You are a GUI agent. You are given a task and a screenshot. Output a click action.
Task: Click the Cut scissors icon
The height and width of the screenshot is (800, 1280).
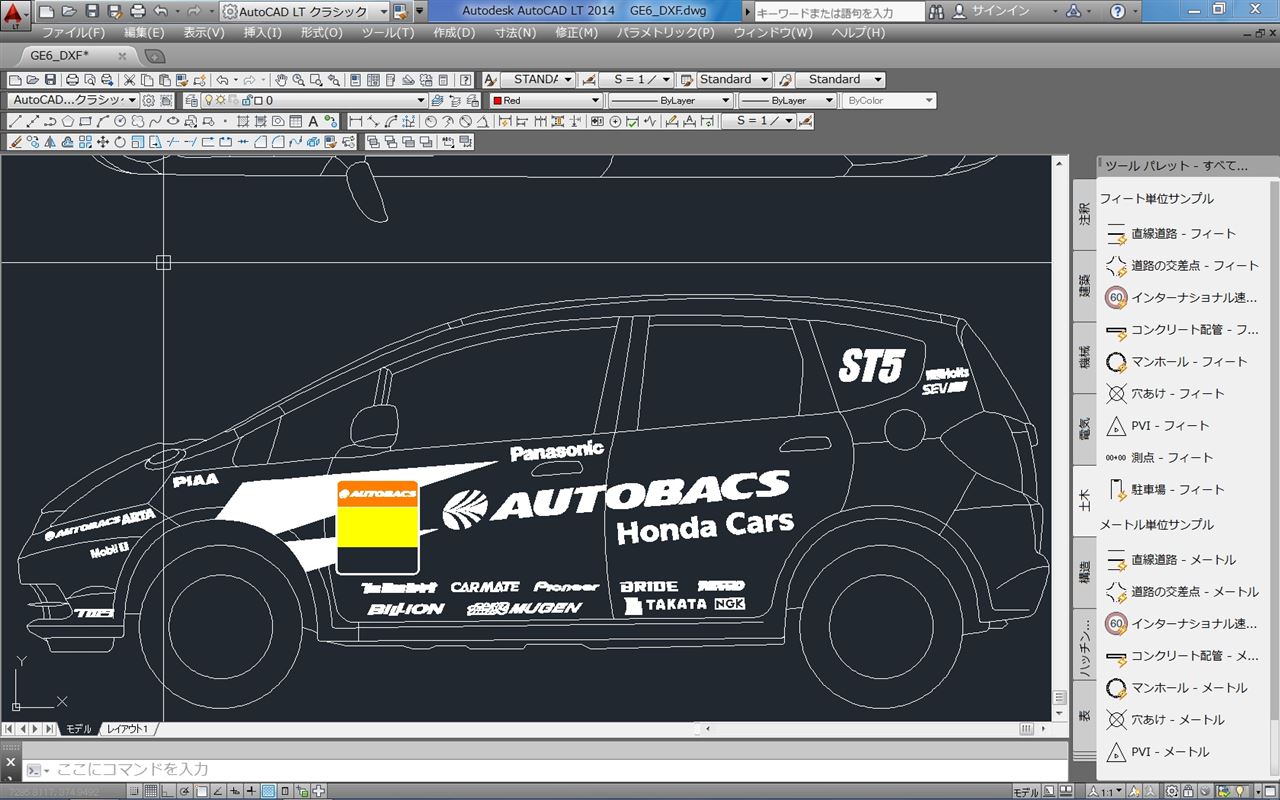tap(129, 79)
